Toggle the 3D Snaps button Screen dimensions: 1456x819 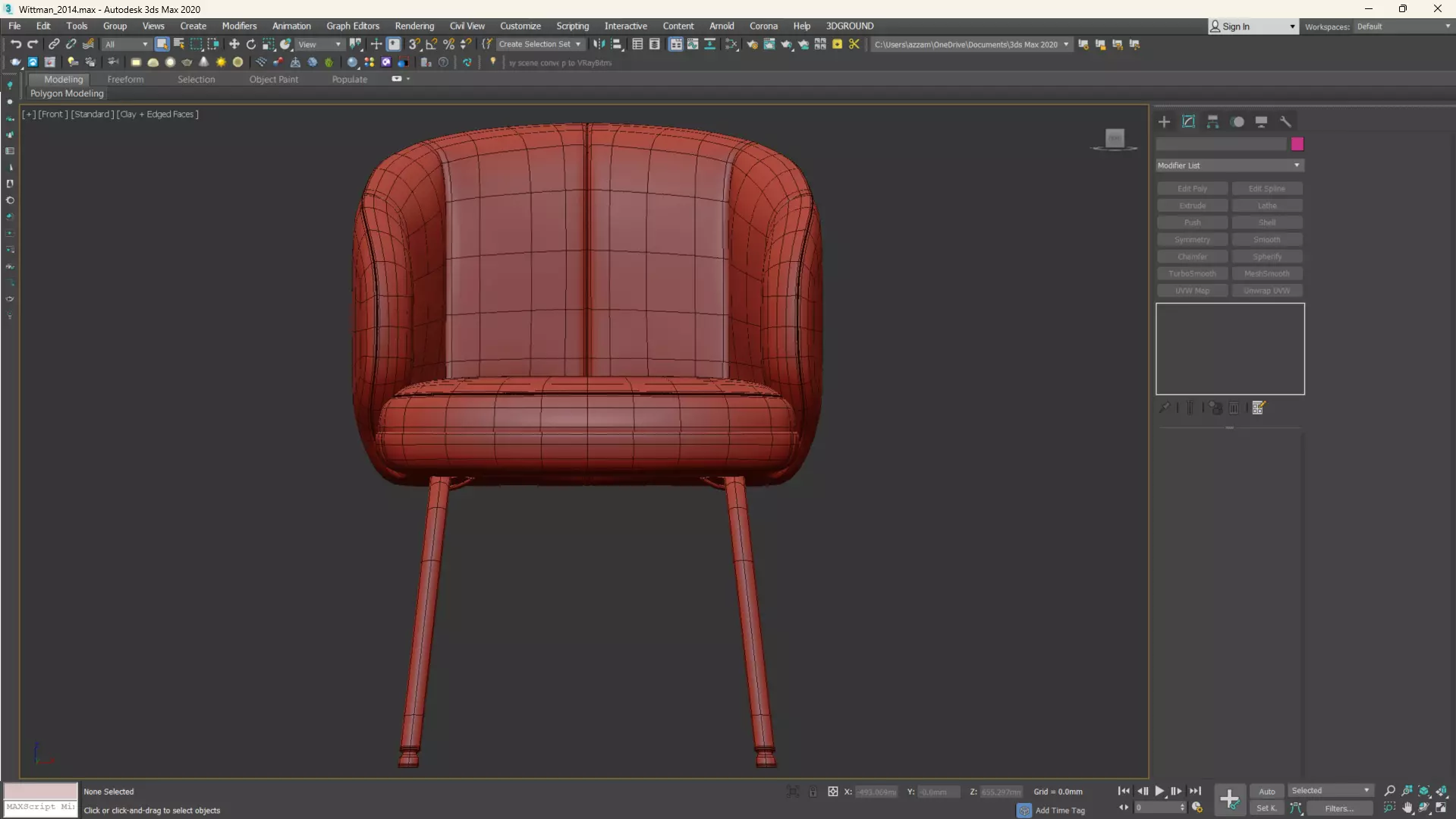click(x=414, y=44)
